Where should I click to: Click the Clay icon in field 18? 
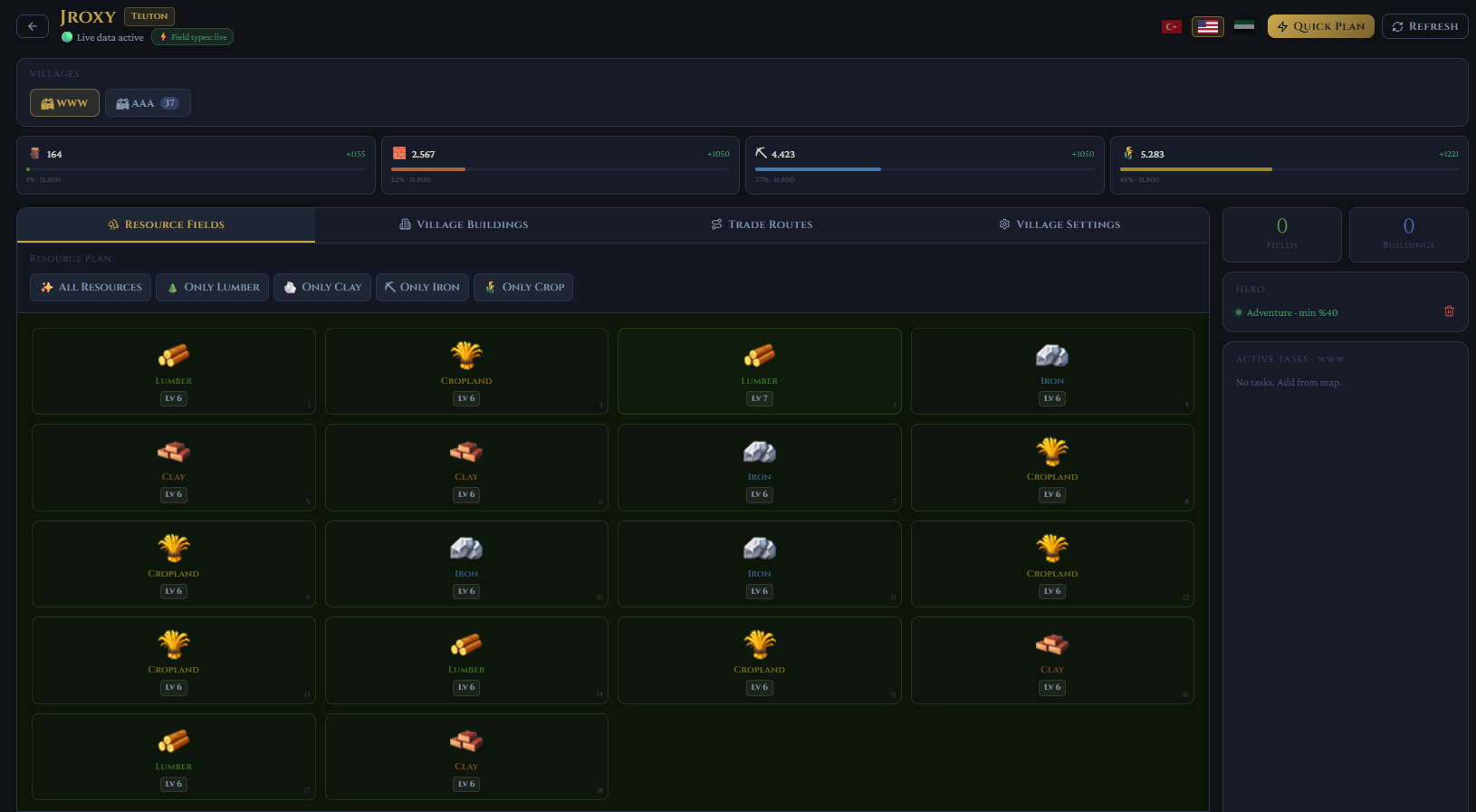(x=466, y=741)
